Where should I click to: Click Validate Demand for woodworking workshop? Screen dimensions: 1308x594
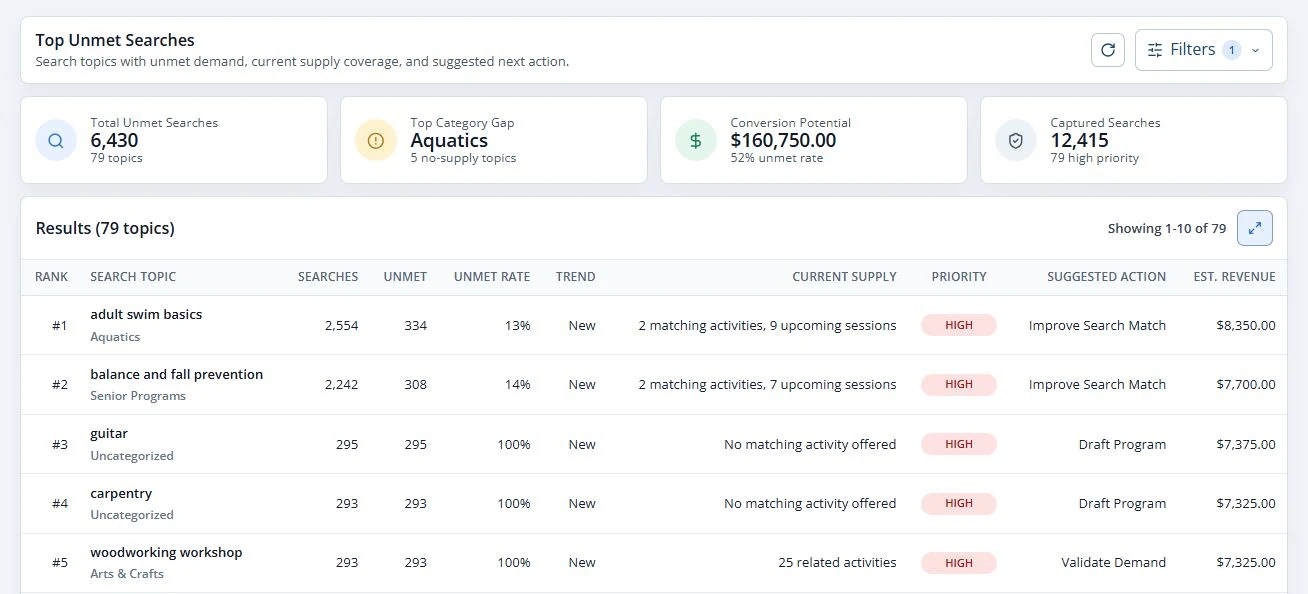tap(1114, 563)
